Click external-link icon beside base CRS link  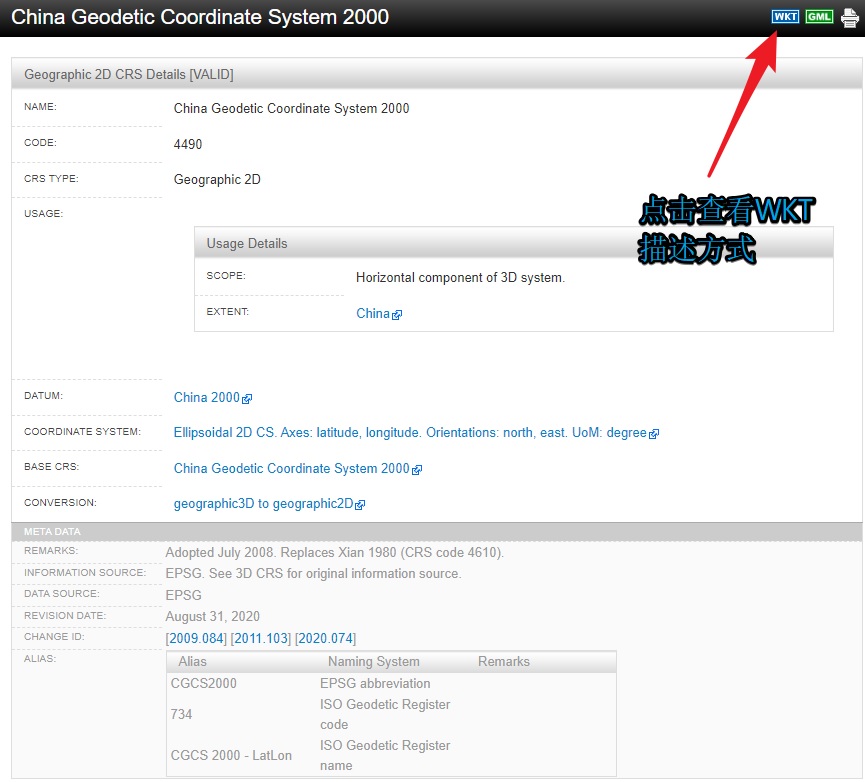tap(417, 469)
